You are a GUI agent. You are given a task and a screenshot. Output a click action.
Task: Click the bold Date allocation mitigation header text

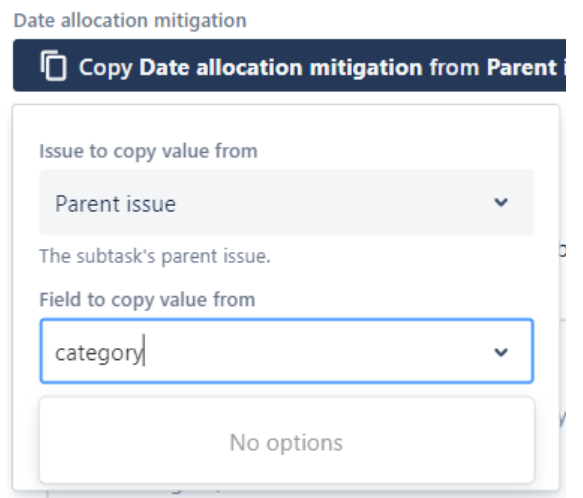click(282, 68)
